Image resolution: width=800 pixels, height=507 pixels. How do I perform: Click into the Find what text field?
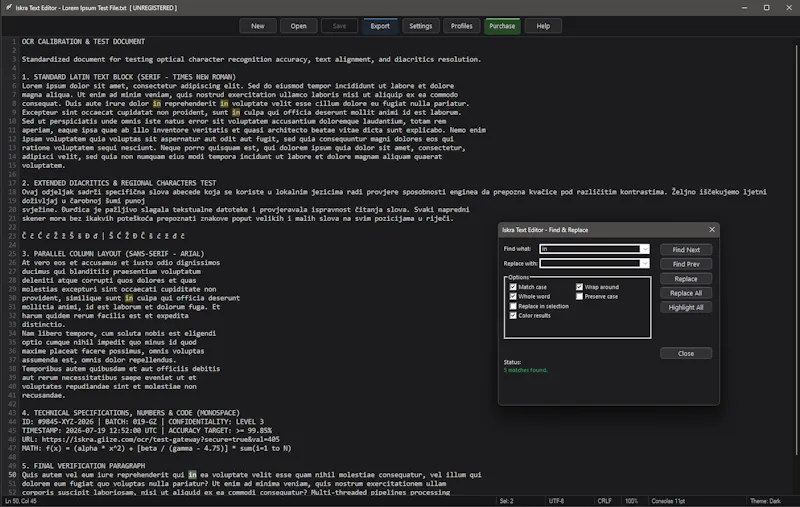pyautogui.click(x=590, y=249)
